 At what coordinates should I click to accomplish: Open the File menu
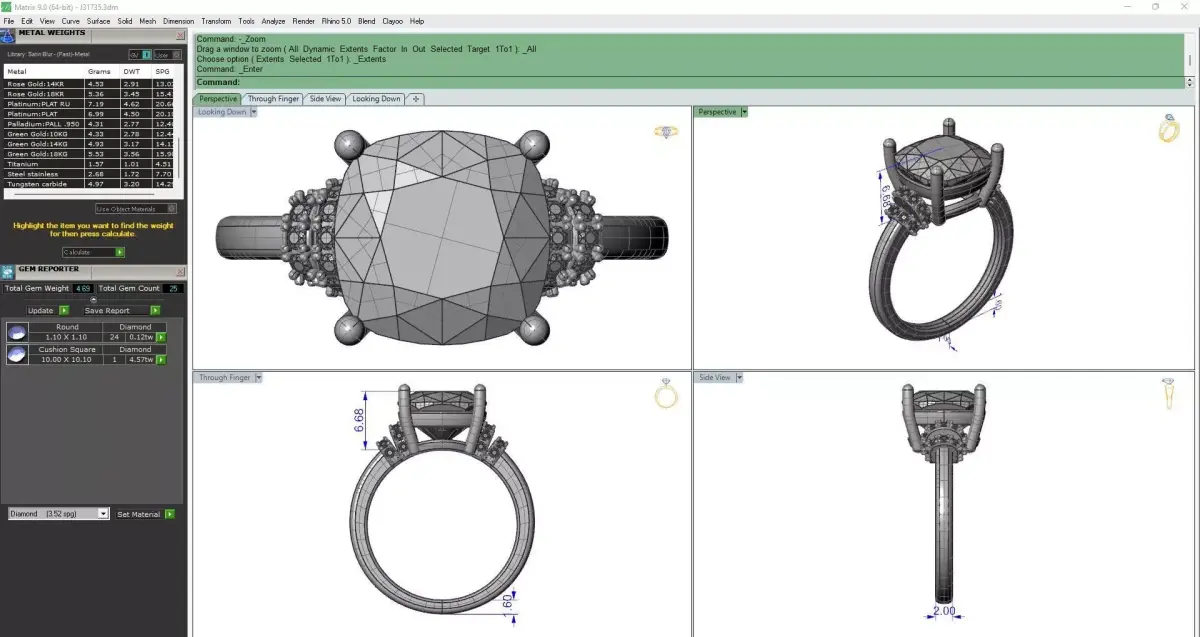(9, 21)
